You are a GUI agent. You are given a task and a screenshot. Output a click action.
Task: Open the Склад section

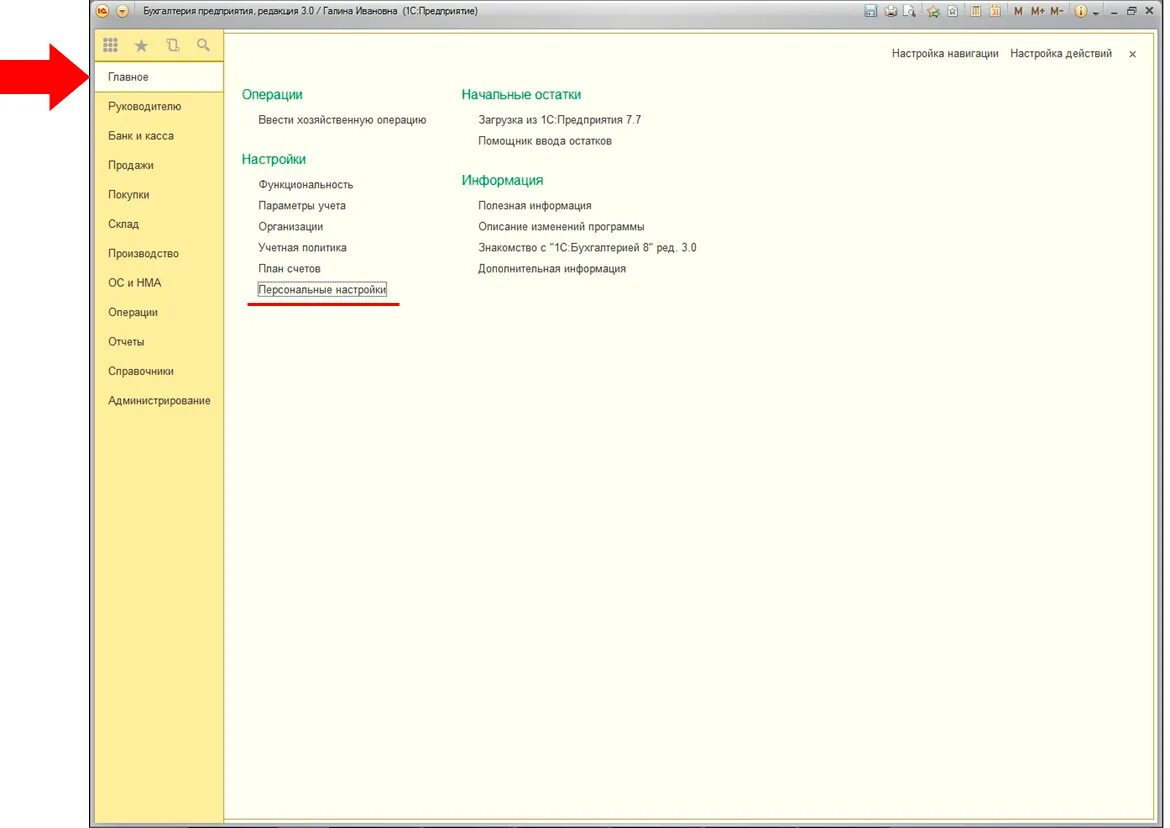(x=159, y=224)
